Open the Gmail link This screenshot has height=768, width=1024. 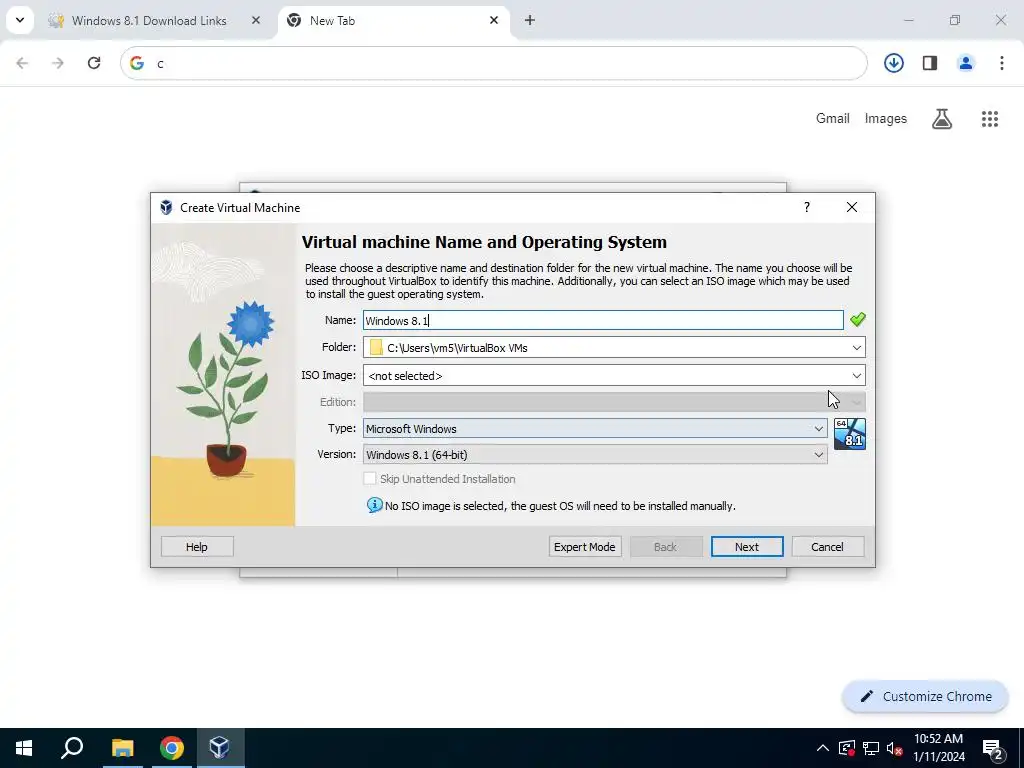point(833,119)
